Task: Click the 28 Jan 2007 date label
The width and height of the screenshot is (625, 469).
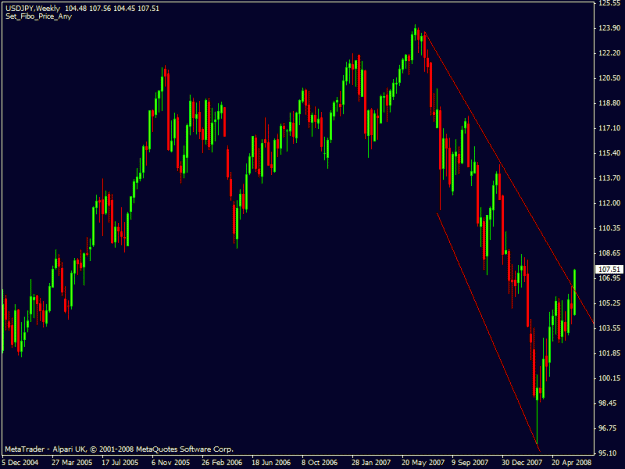Action: 371,463
